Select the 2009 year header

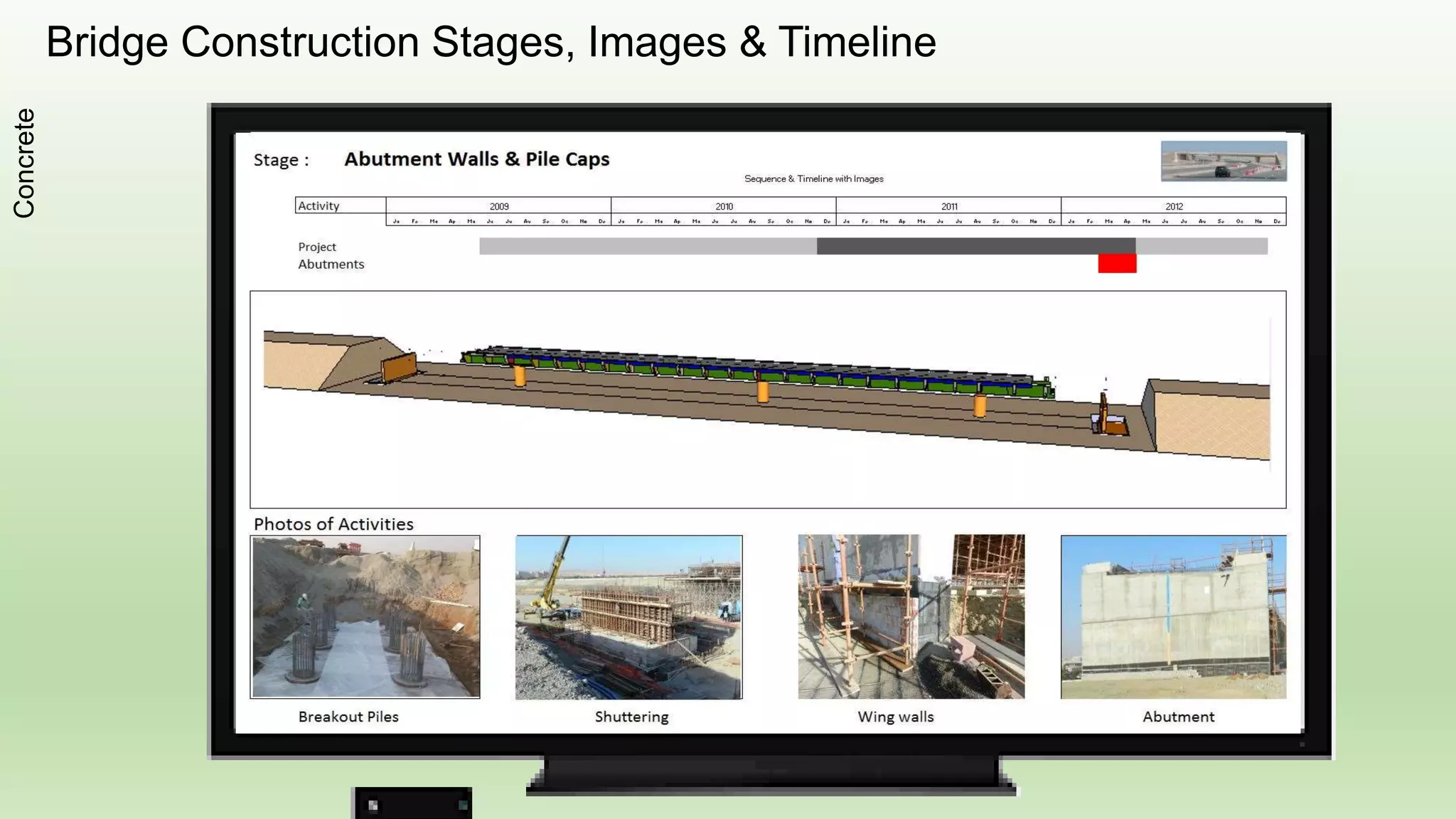[x=499, y=206]
